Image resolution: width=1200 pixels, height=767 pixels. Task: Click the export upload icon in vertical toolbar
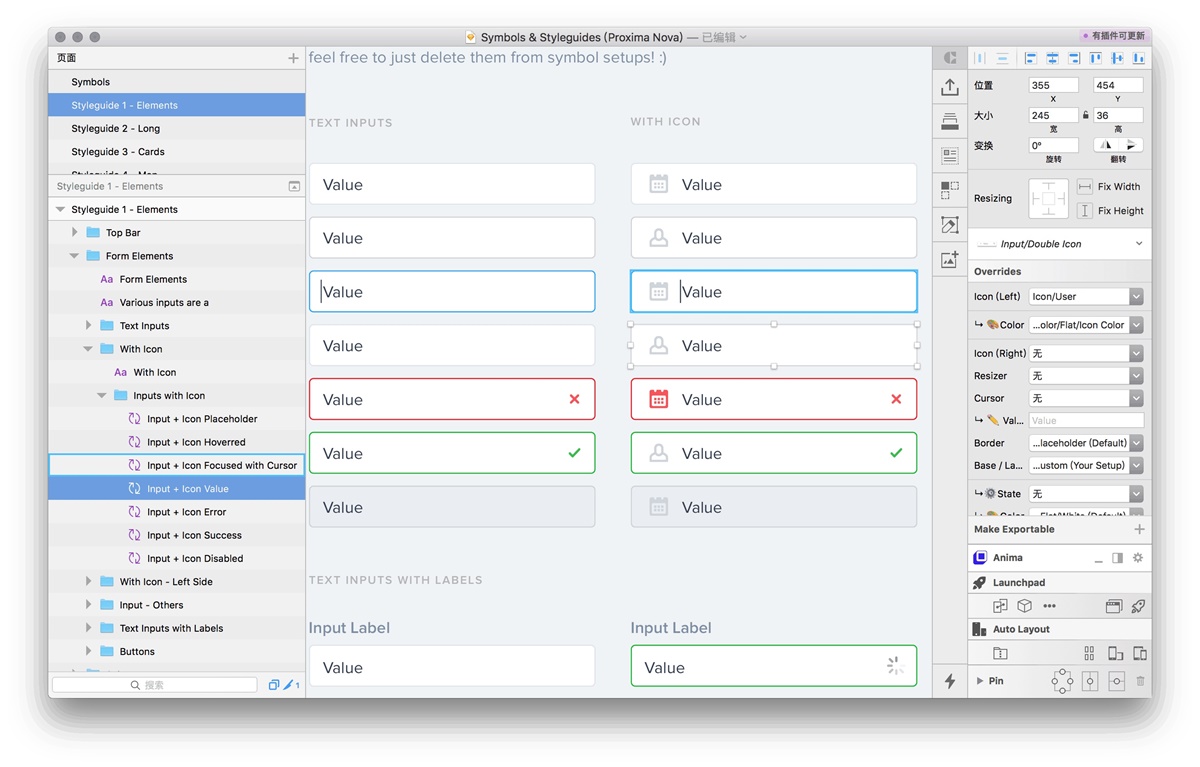tap(949, 87)
